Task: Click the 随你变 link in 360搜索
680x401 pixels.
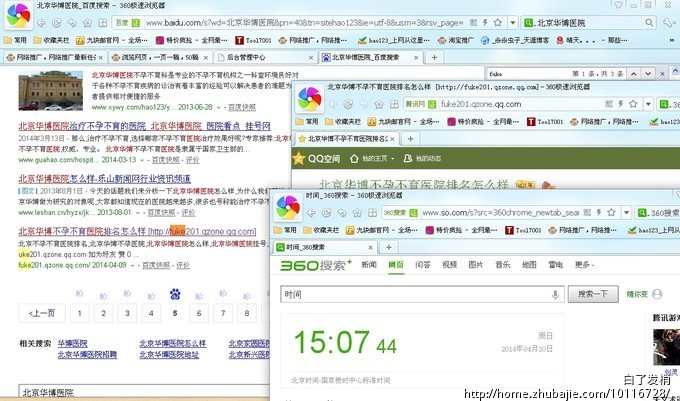Action: 637,294
